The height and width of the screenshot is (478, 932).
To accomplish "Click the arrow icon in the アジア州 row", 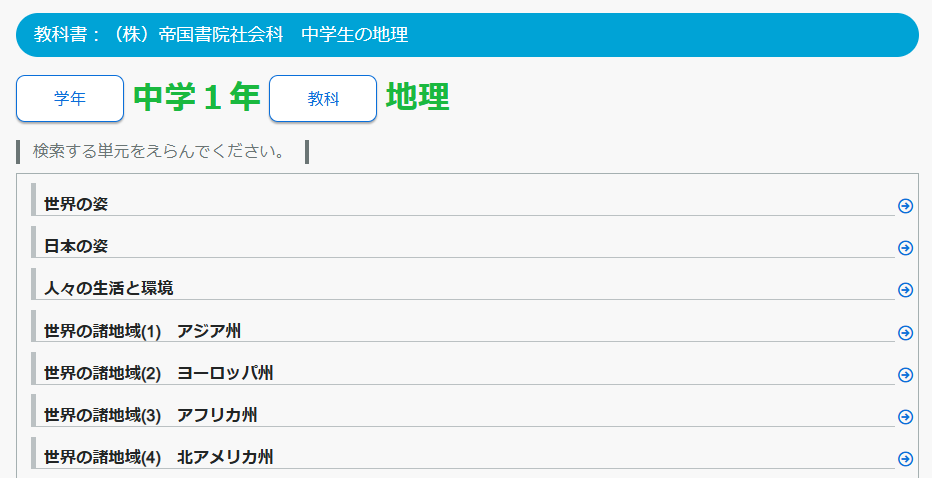I will (905, 333).
